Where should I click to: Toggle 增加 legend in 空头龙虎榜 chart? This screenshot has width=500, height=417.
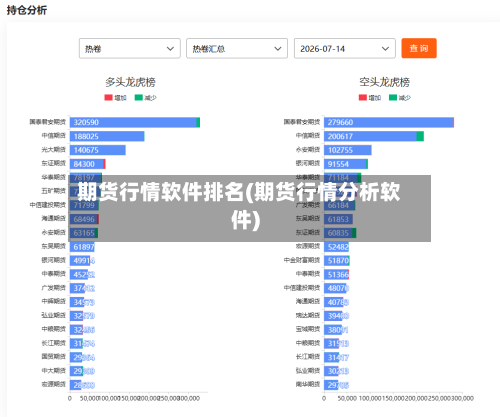coord(370,98)
